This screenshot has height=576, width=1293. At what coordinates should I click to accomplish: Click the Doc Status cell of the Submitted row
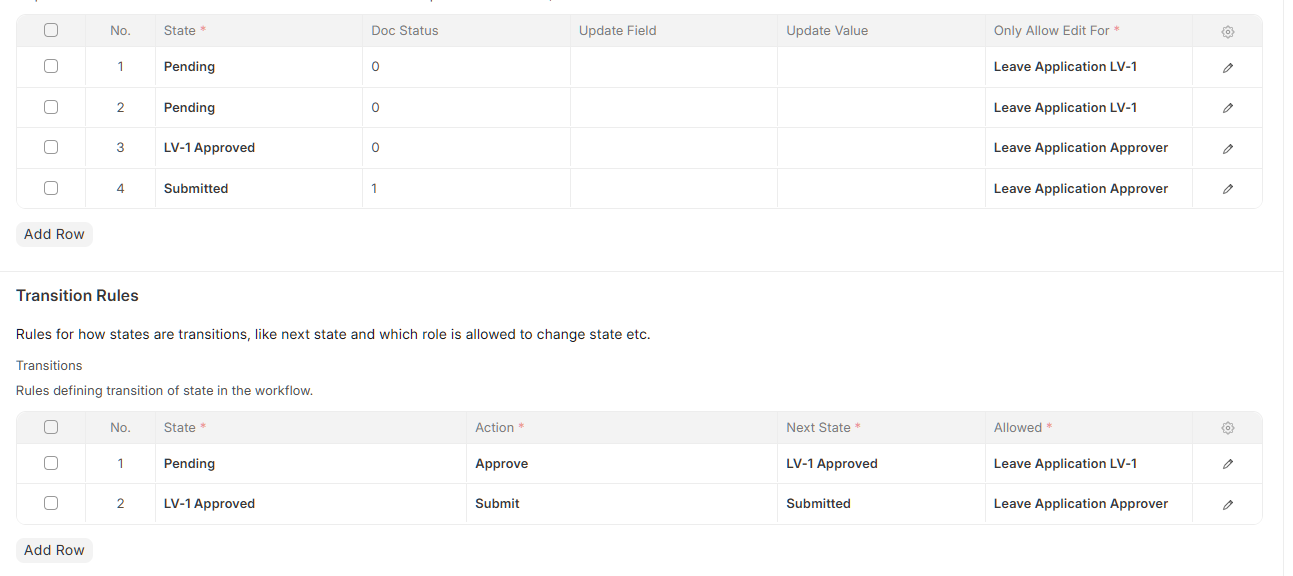(x=466, y=188)
